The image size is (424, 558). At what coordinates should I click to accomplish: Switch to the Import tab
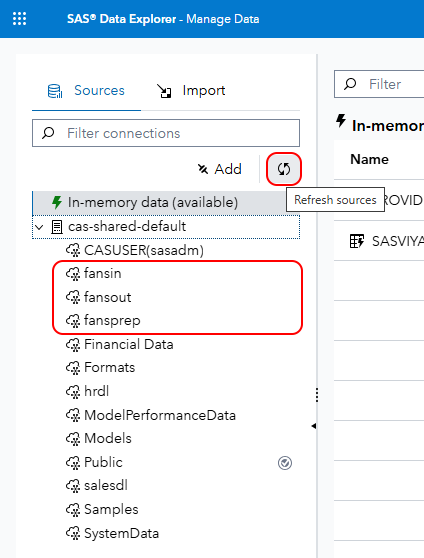point(191,91)
